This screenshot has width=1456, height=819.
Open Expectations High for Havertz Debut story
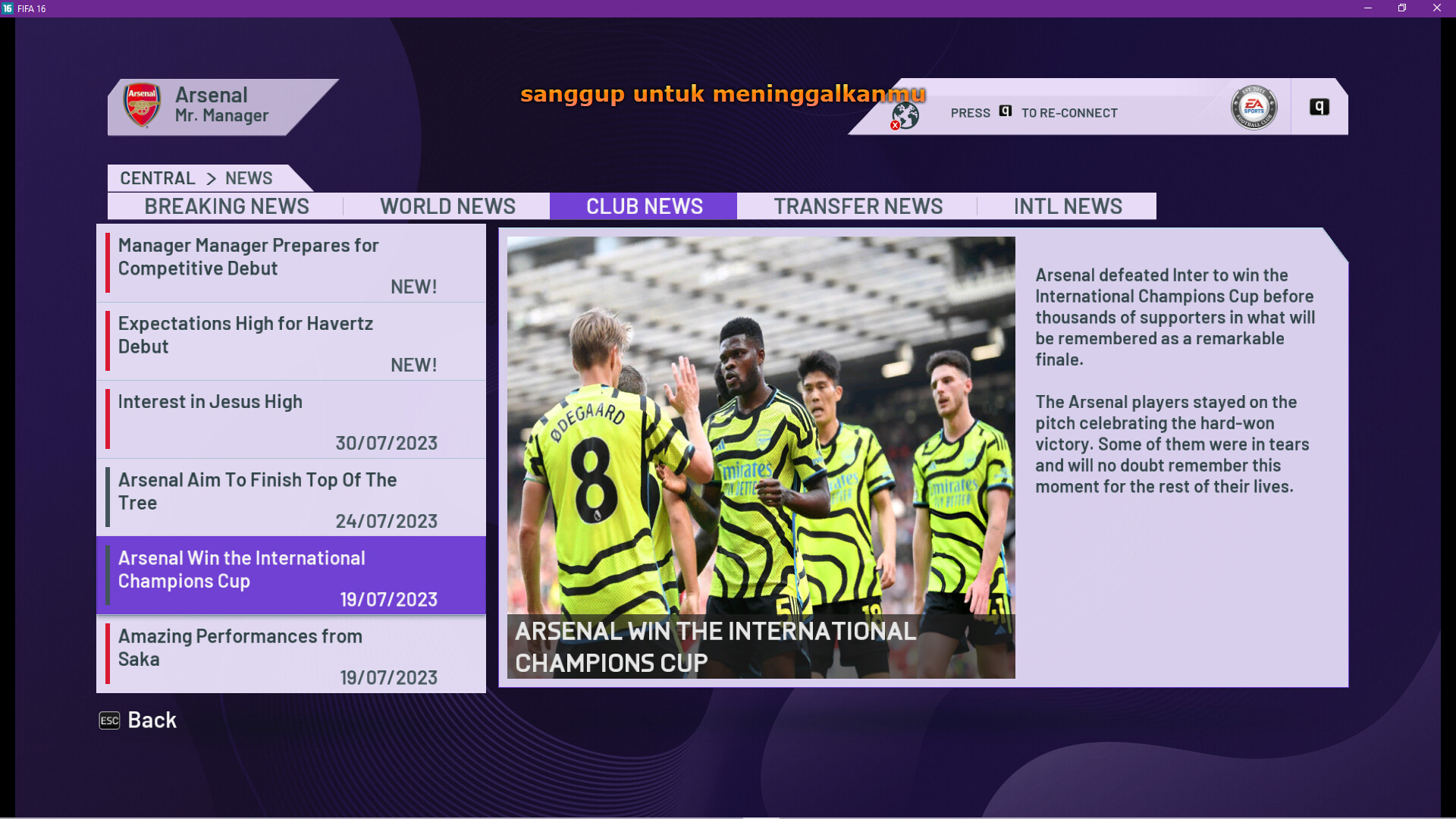291,341
